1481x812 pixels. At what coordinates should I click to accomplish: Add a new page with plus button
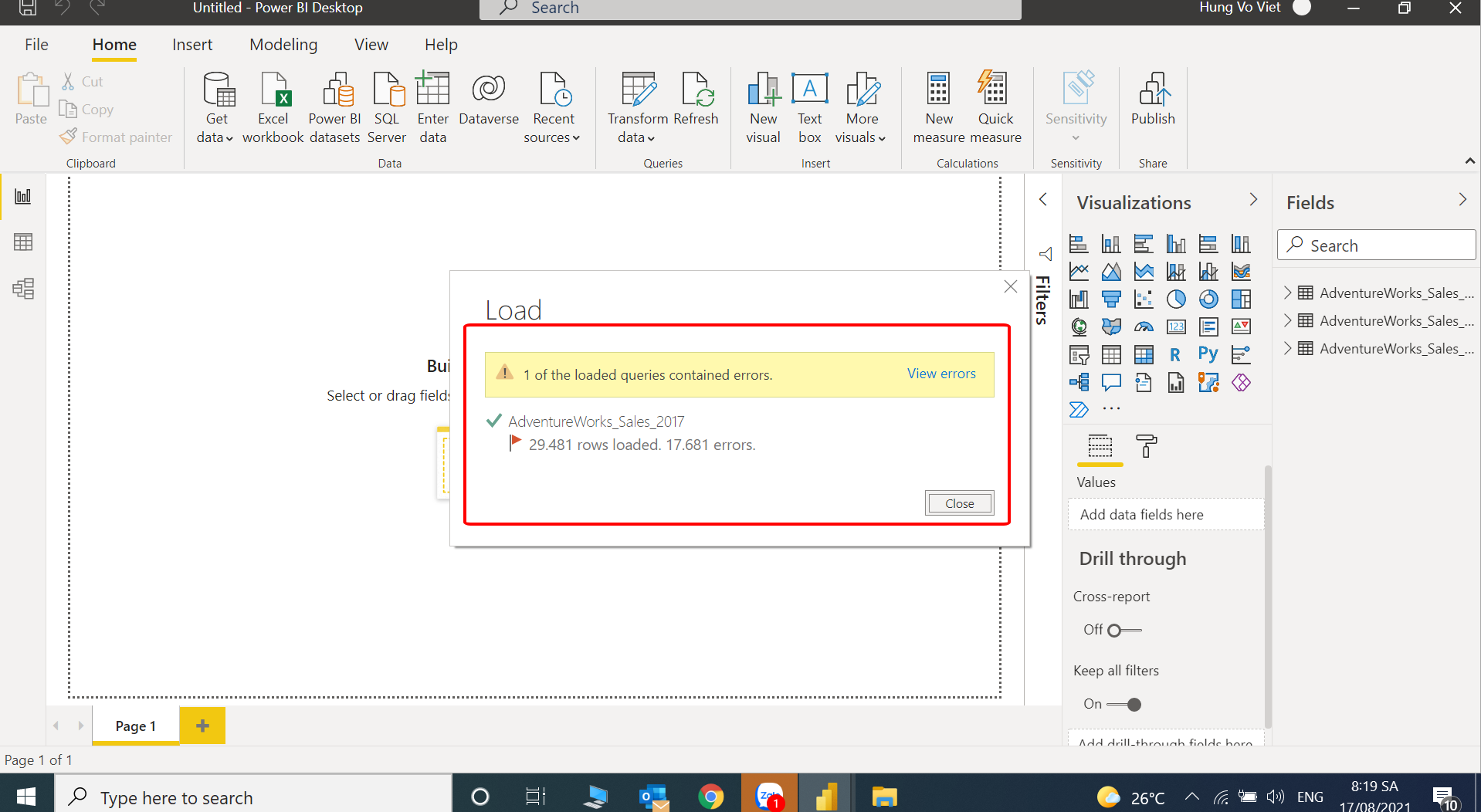pyautogui.click(x=202, y=726)
